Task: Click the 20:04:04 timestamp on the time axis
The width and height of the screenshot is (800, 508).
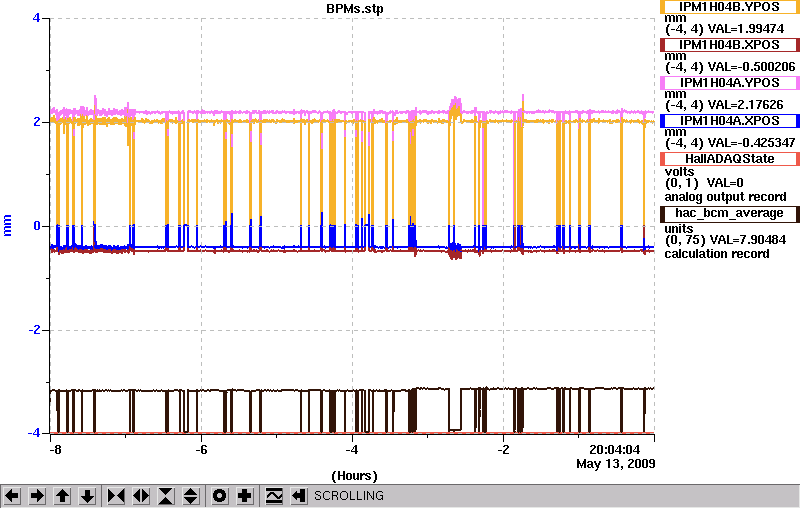Action: pyautogui.click(x=615, y=450)
